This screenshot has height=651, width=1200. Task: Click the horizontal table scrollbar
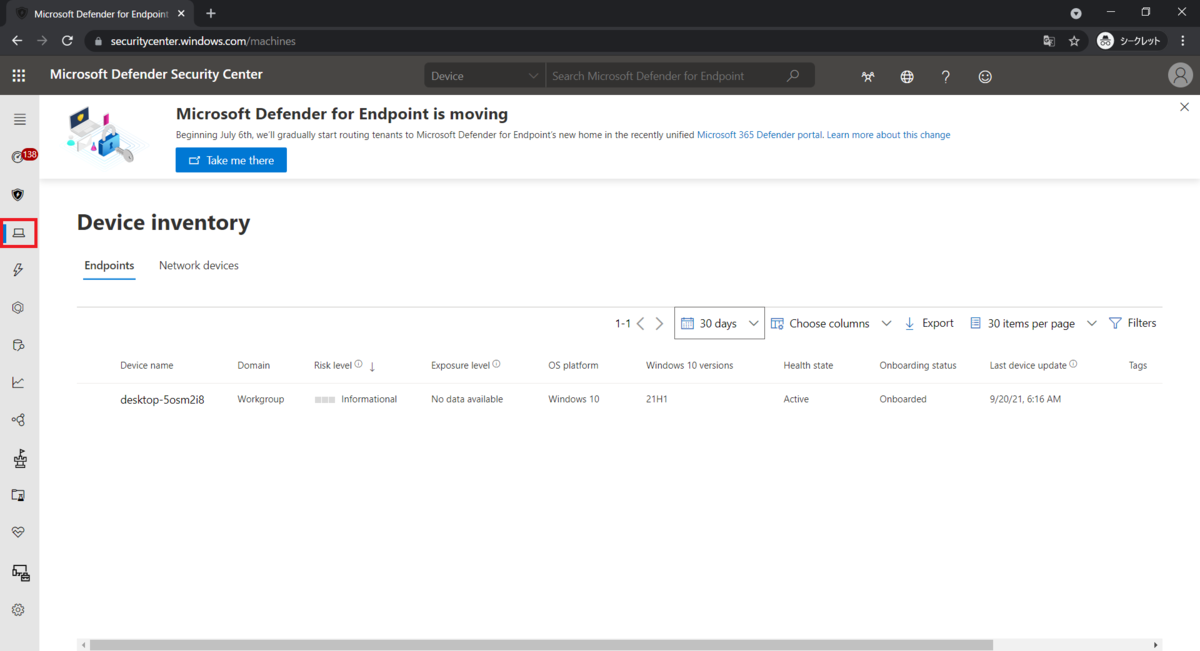(541, 645)
